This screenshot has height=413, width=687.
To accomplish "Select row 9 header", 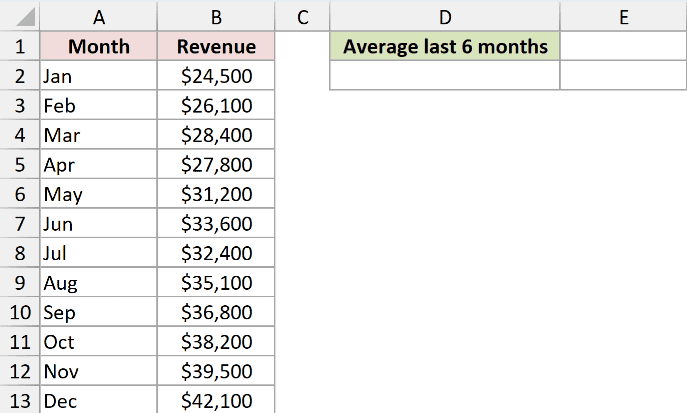I will tap(20, 282).
